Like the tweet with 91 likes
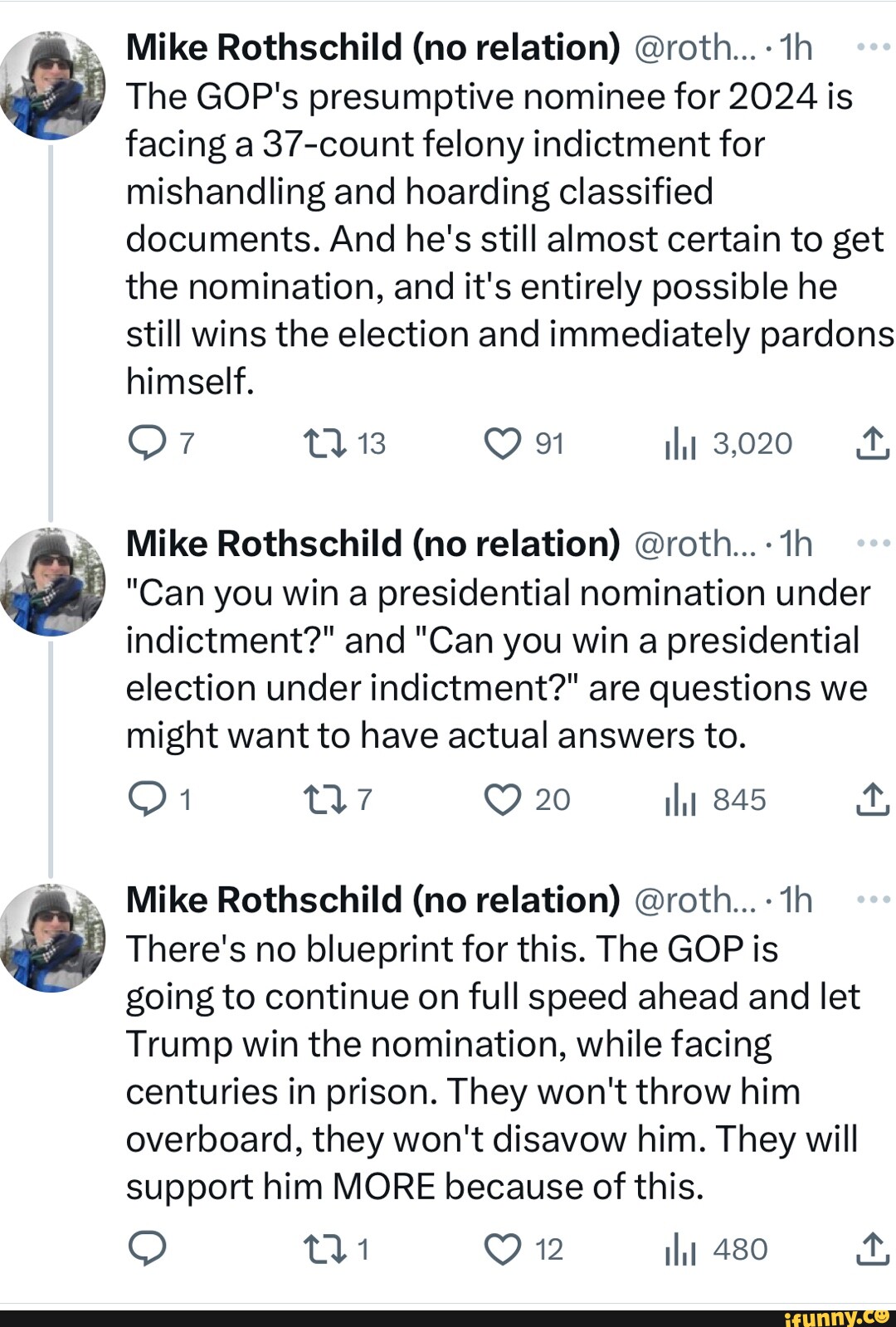The image size is (896, 1327). [x=503, y=443]
